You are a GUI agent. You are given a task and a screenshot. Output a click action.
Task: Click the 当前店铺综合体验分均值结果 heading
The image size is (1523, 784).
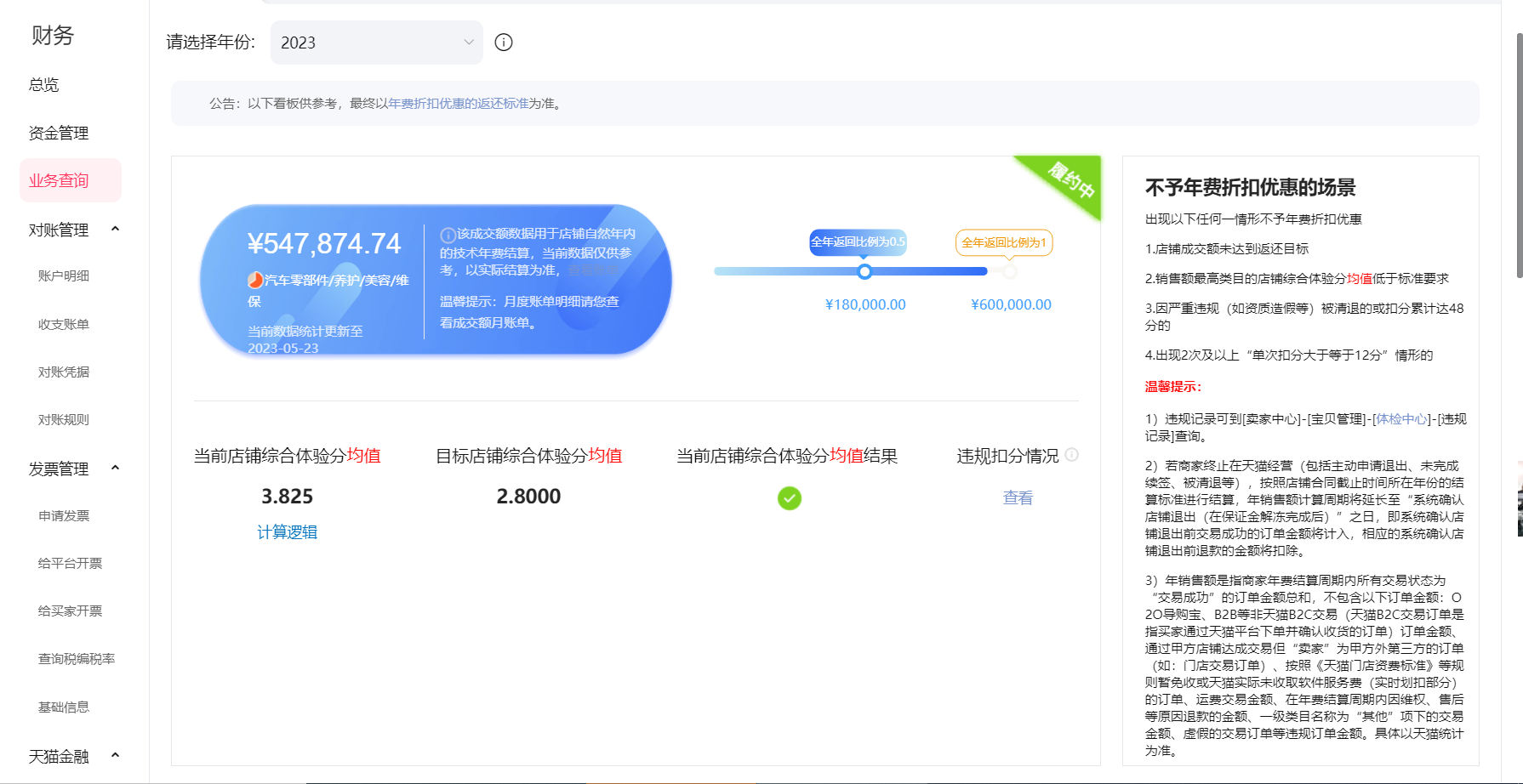(x=787, y=457)
